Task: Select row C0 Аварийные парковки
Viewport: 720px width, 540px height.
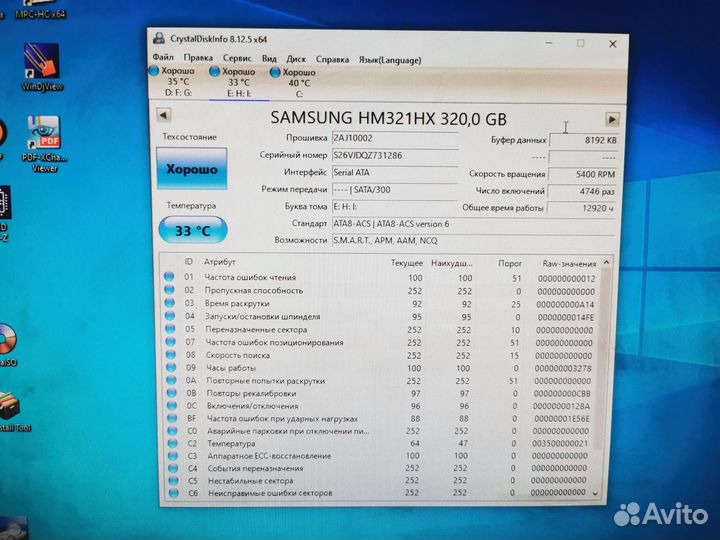Action: click(x=380, y=431)
